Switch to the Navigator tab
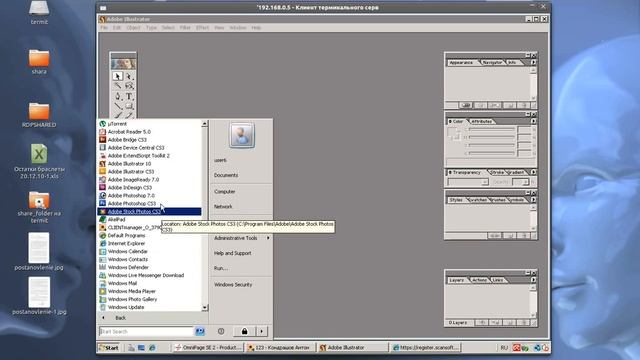The width and height of the screenshot is (640, 360). click(492, 62)
